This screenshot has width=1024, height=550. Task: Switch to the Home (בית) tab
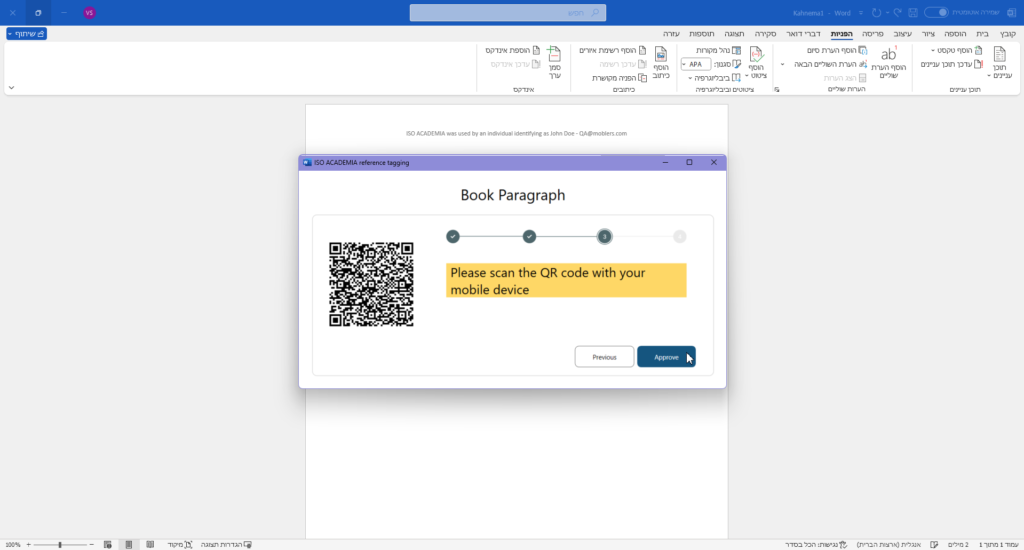point(982,33)
